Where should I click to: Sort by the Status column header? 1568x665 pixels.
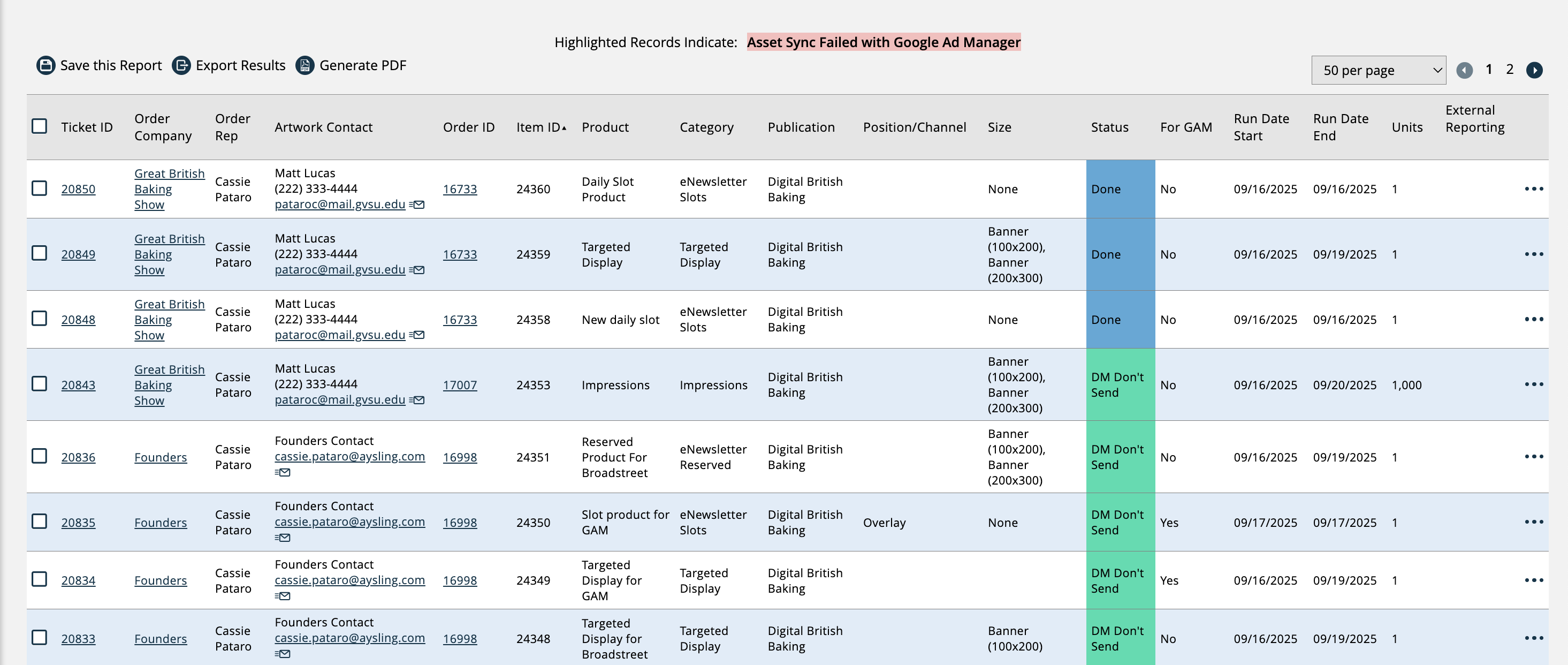click(x=1109, y=127)
